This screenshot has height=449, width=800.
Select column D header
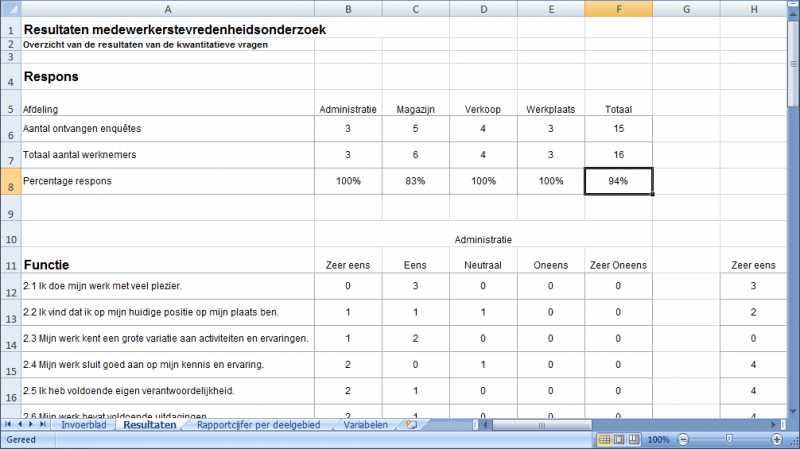coord(483,9)
